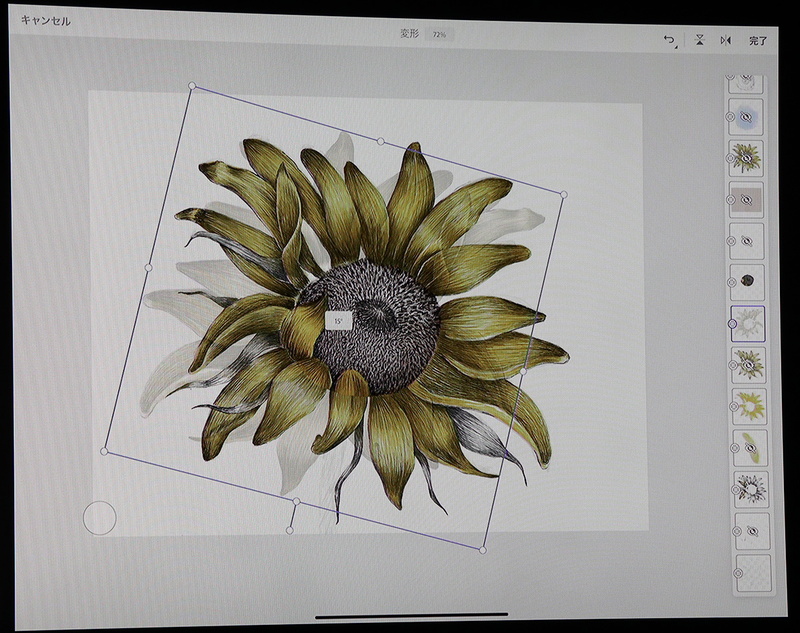Unhide the nearly empty layer below the line-art layer
This screenshot has width=800, height=633.
[x=753, y=531]
